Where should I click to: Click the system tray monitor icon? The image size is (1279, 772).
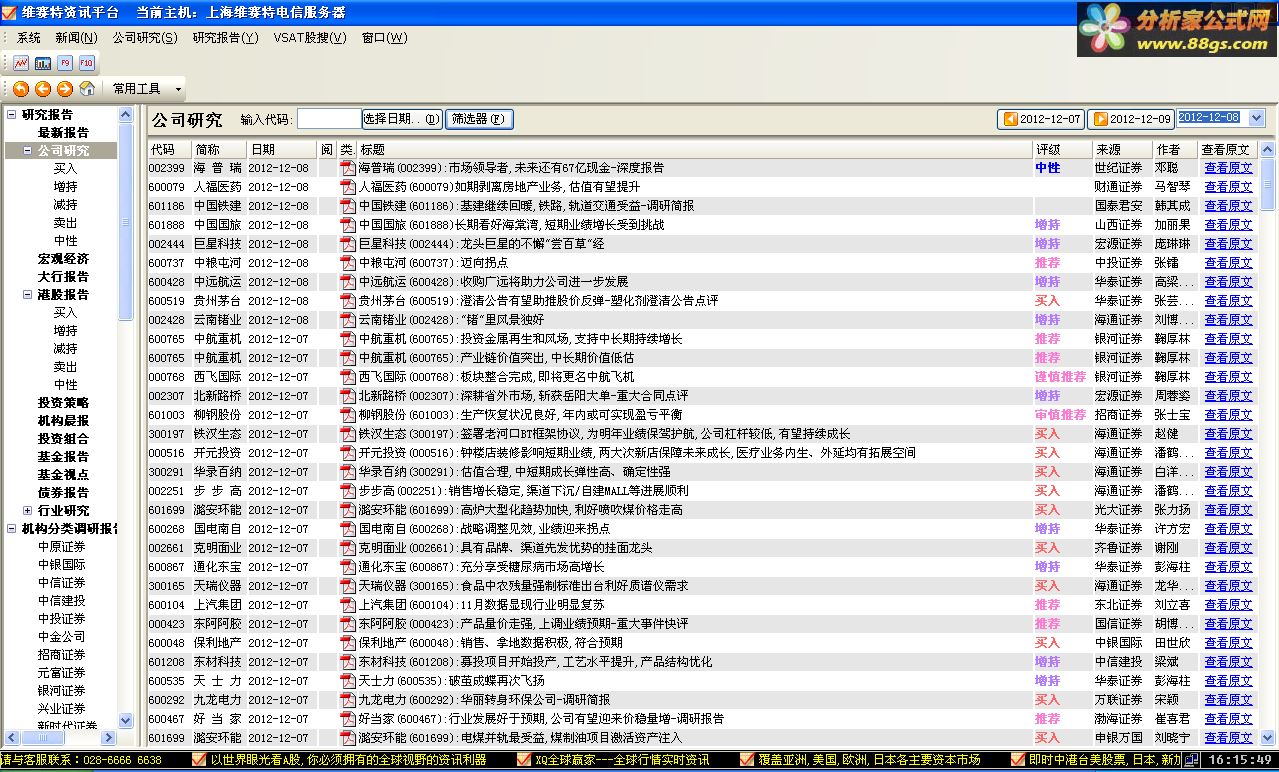pos(1192,761)
